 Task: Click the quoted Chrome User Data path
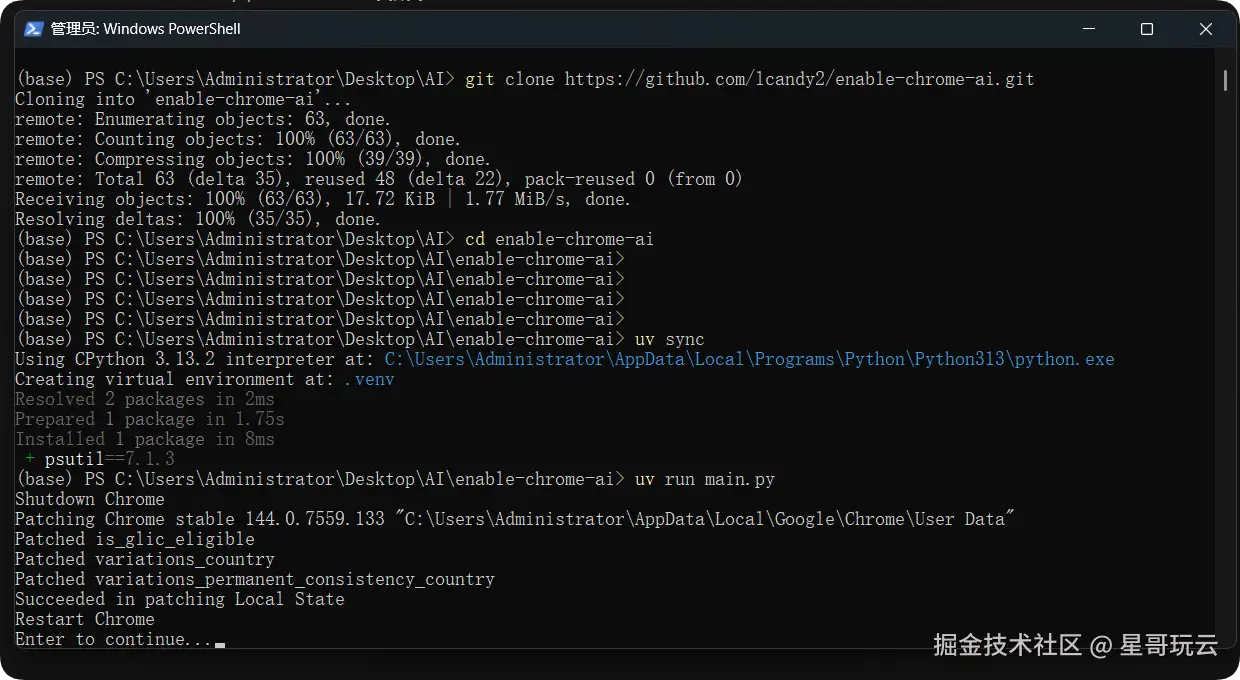(x=704, y=519)
